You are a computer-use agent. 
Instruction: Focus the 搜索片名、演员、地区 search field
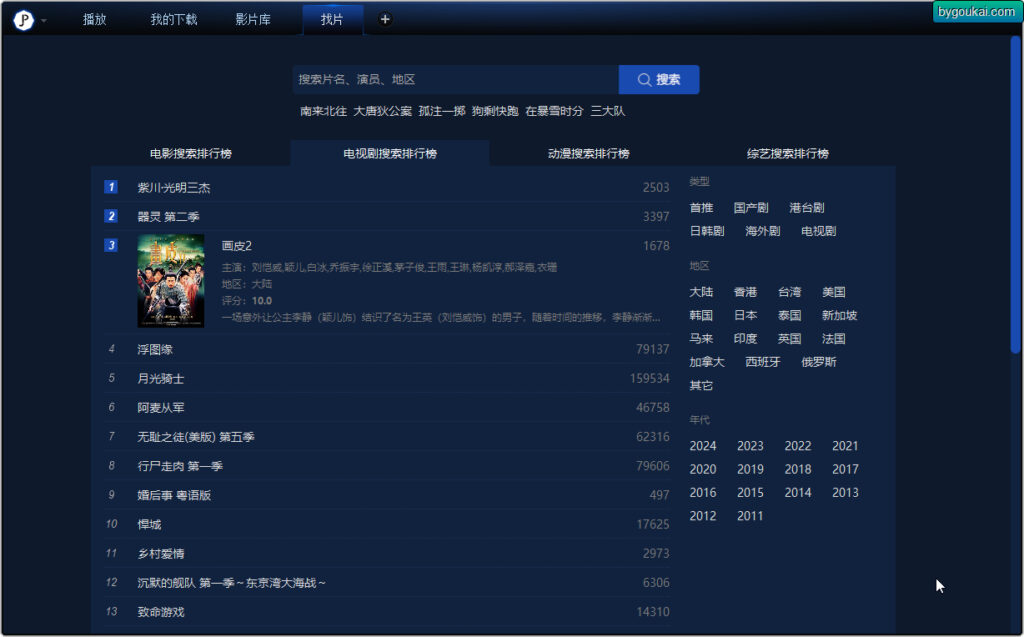456,80
